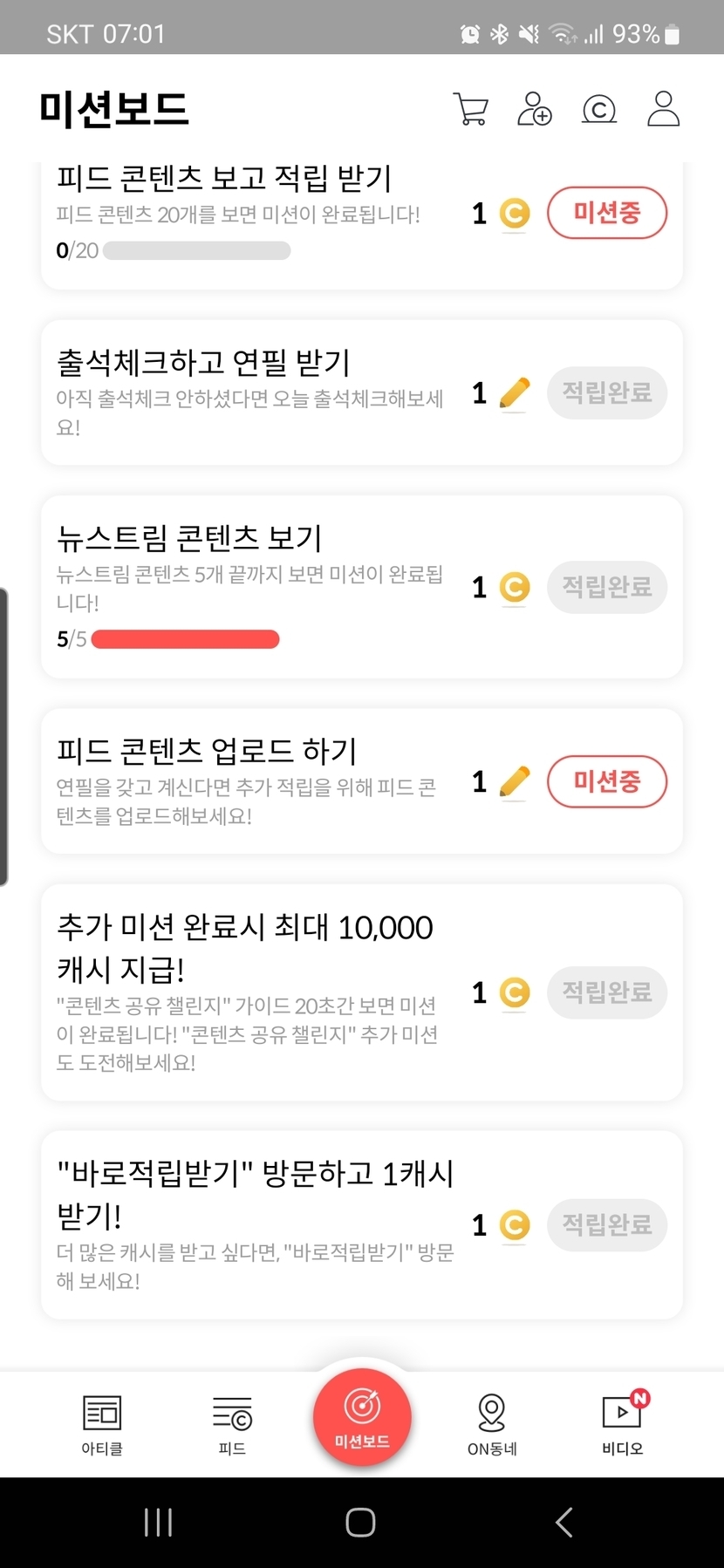
Task: Open the cash coin icon in header
Action: pyautogui.click(x=598, y=109)
